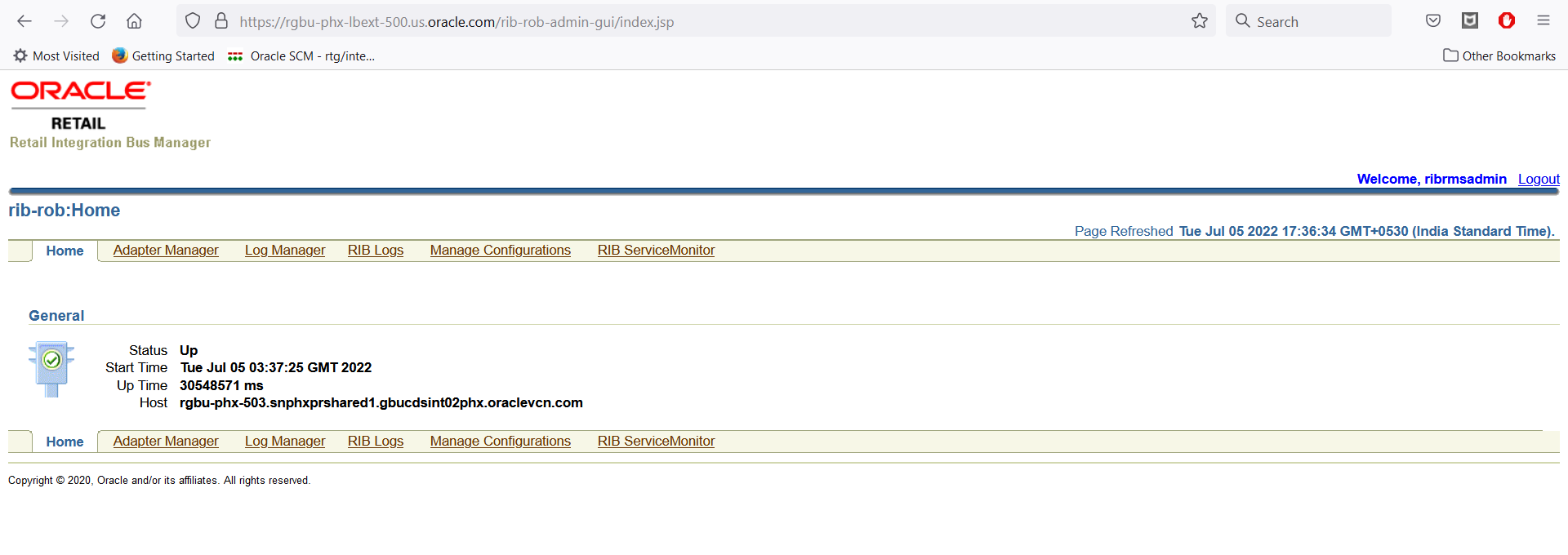Open the bottom Manage Configurations link
This screenshot has width=1568, height=555.
point(501,441)
